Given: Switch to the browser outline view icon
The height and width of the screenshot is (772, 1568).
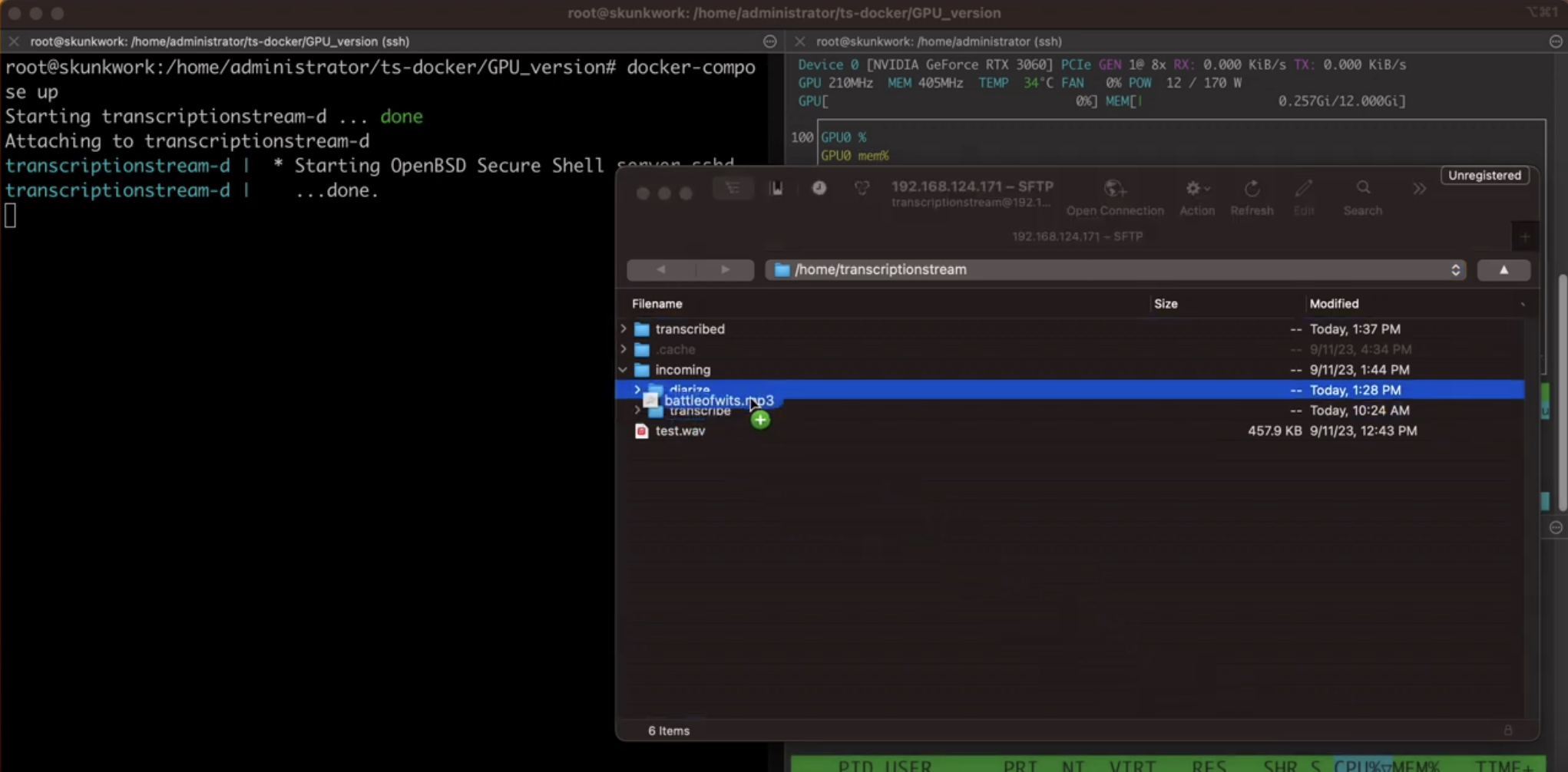Looking at the screenshot, I should point(733,188).
